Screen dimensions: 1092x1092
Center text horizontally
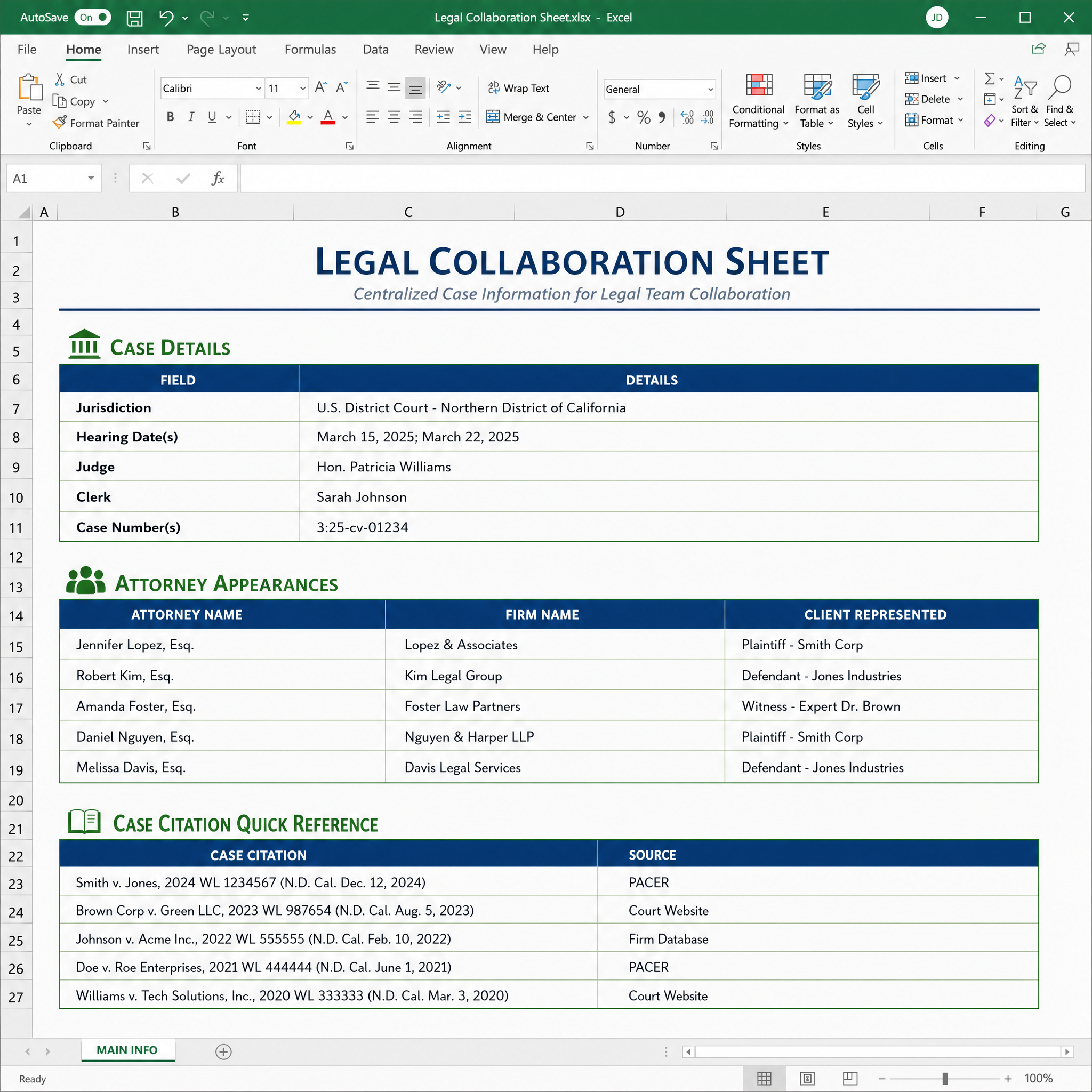pyautogui.click(x=394, y=117)
